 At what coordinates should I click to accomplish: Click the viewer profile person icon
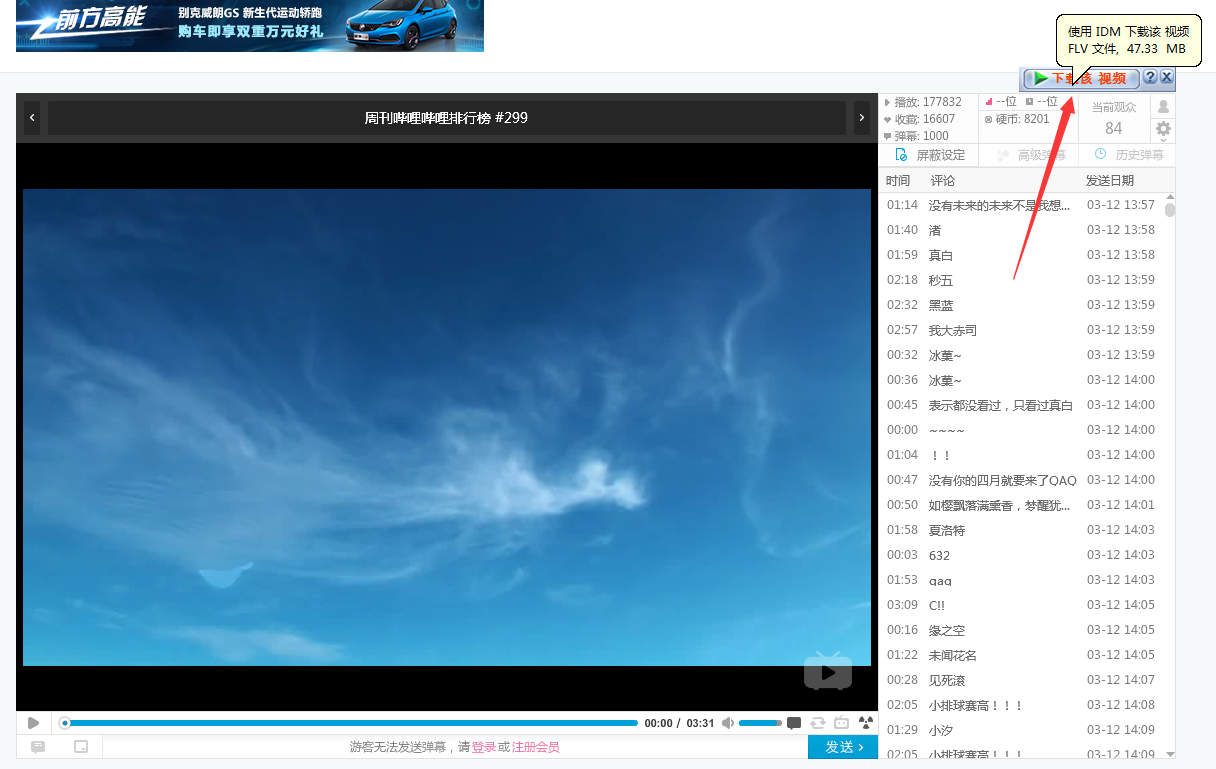[1163, 106]
